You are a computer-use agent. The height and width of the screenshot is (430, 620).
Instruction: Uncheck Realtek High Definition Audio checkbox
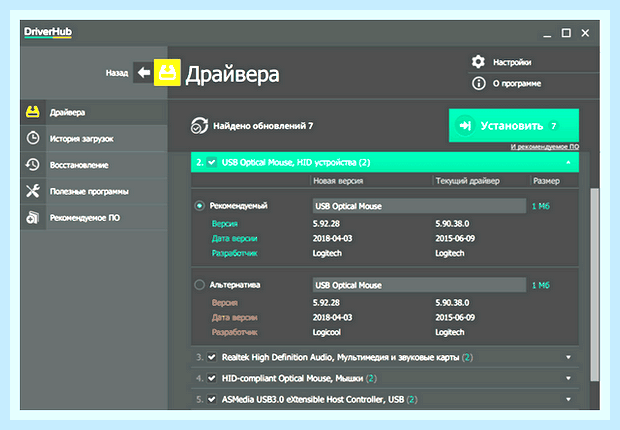(x=212, y=357)
